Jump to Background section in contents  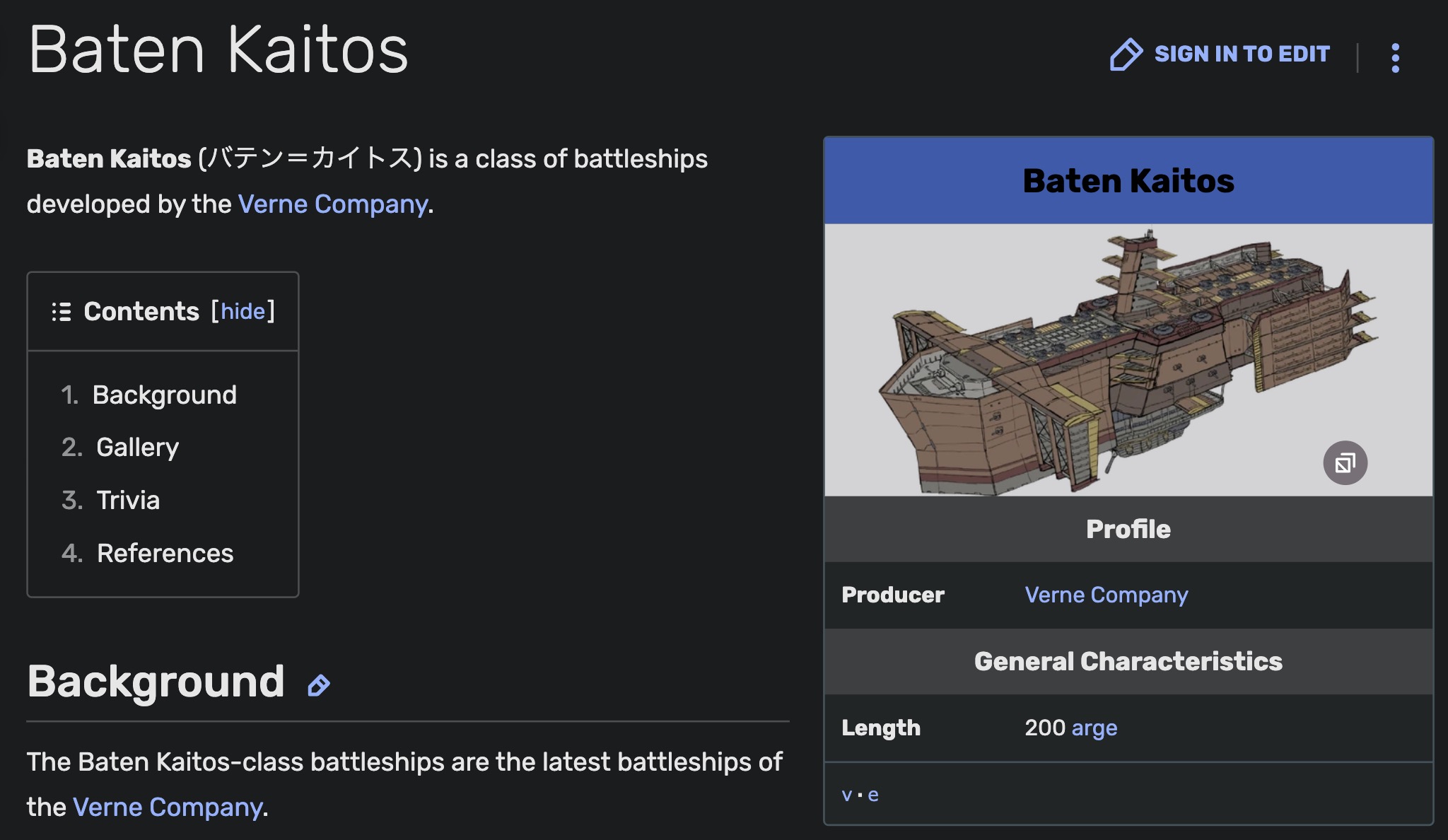pos(164,395)
